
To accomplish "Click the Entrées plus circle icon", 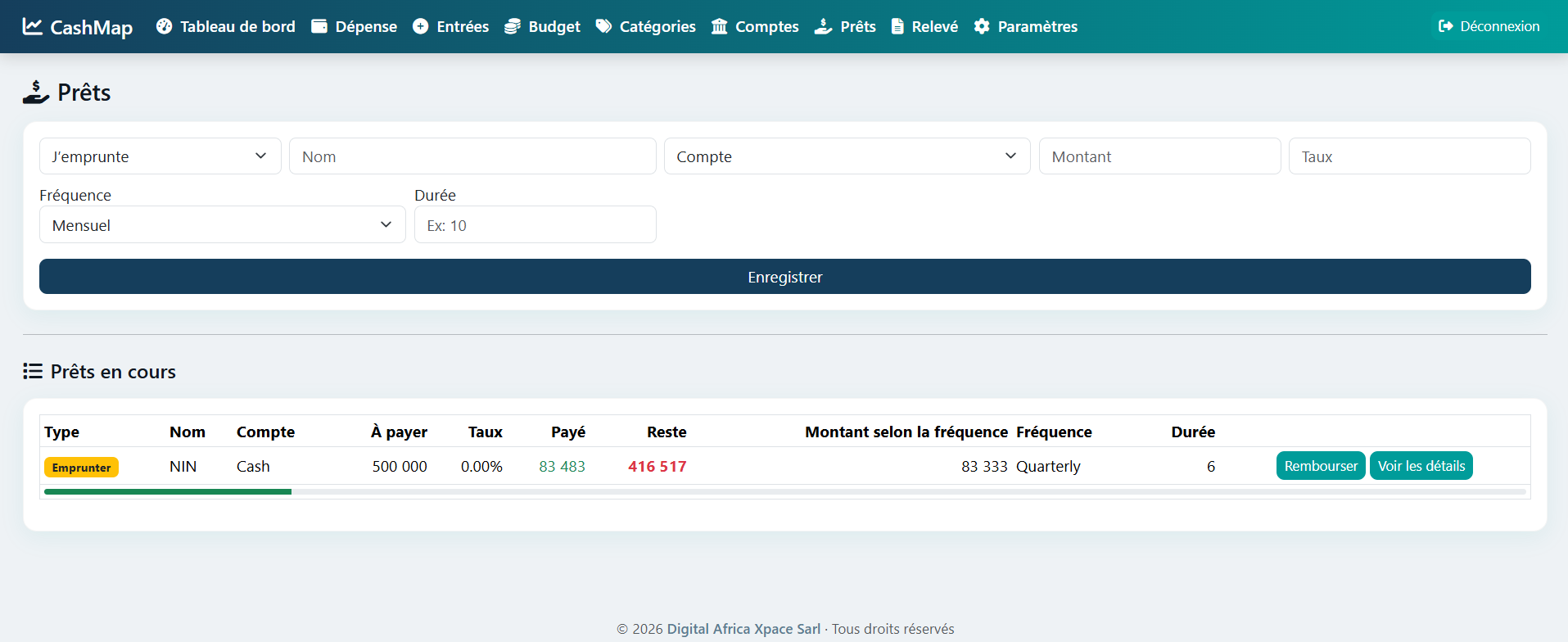I will tap(420, 26).
